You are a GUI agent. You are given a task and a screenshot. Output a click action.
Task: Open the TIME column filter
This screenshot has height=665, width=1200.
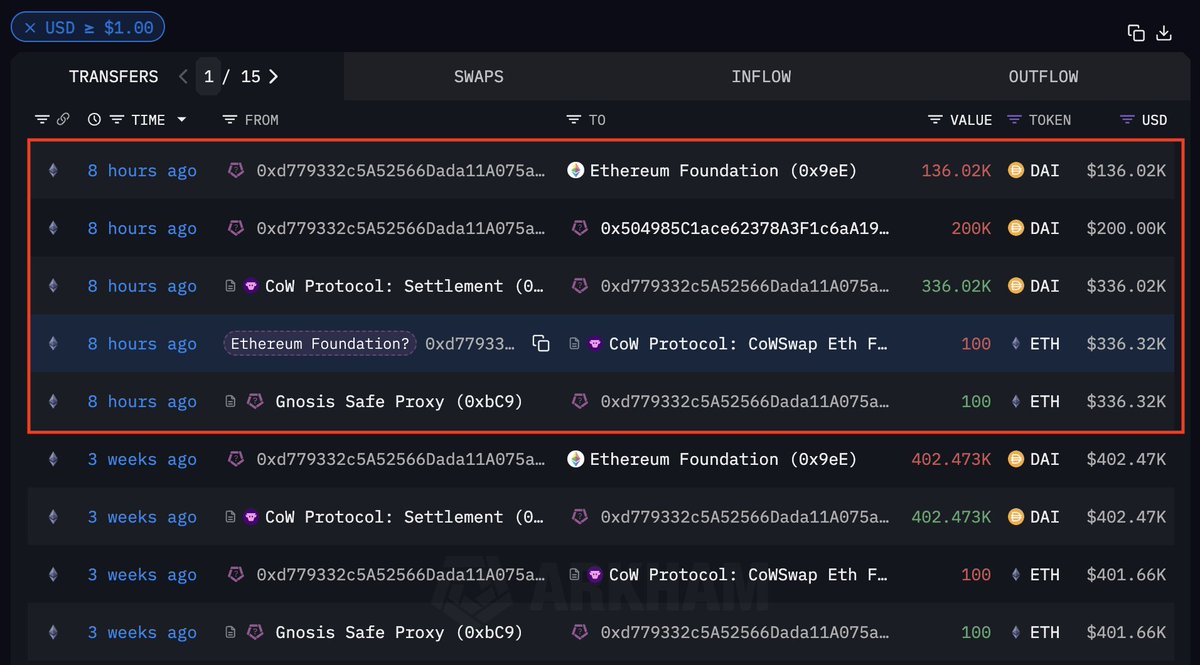click(x=117, y=120)
